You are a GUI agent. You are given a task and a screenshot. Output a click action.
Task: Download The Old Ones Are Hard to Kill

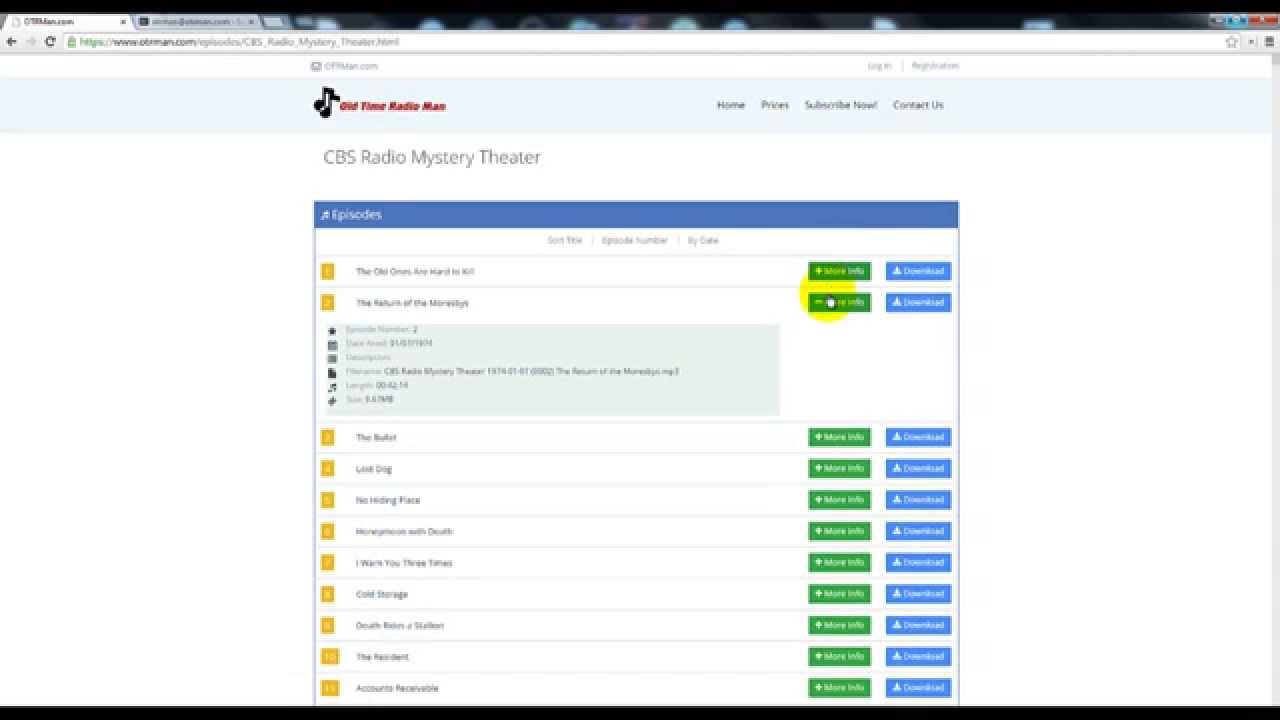pyautogui.click(x=918, y=271)
